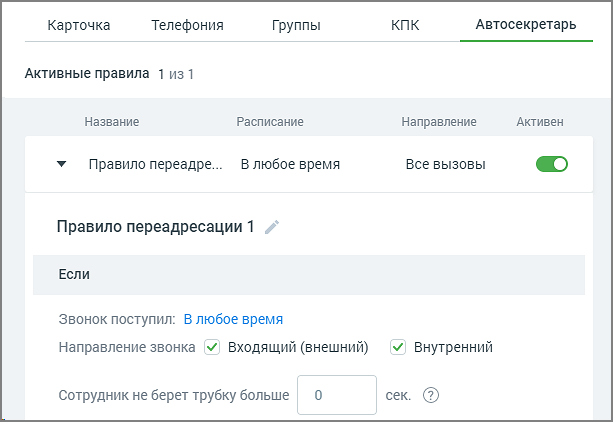Click the В любое время blue link
The height and width of the screenshot is (422, 613).
pos(233,319)
